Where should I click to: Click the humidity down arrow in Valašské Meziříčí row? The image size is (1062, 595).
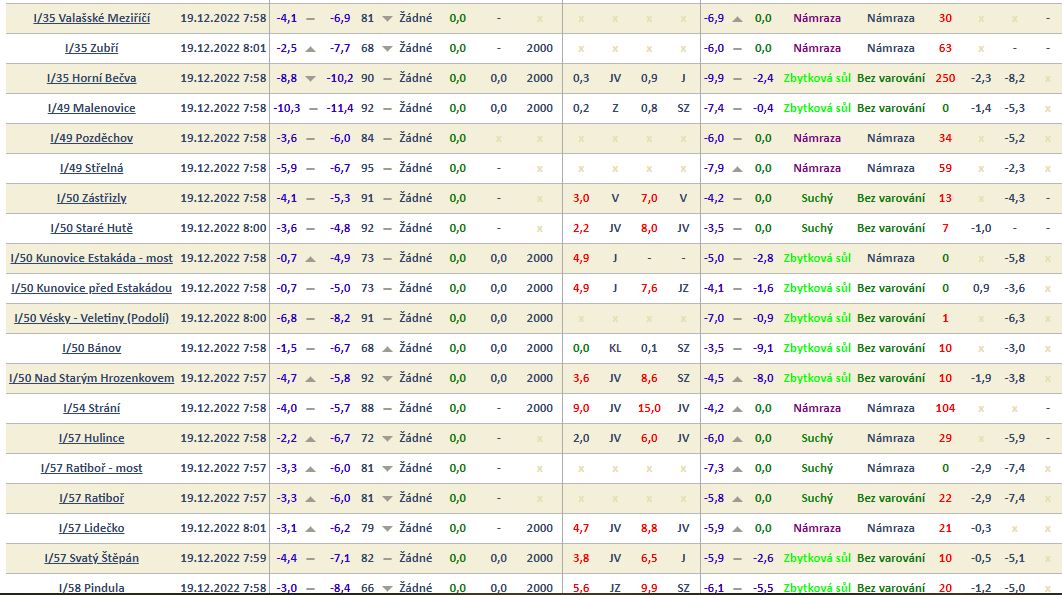coord(386,18)
